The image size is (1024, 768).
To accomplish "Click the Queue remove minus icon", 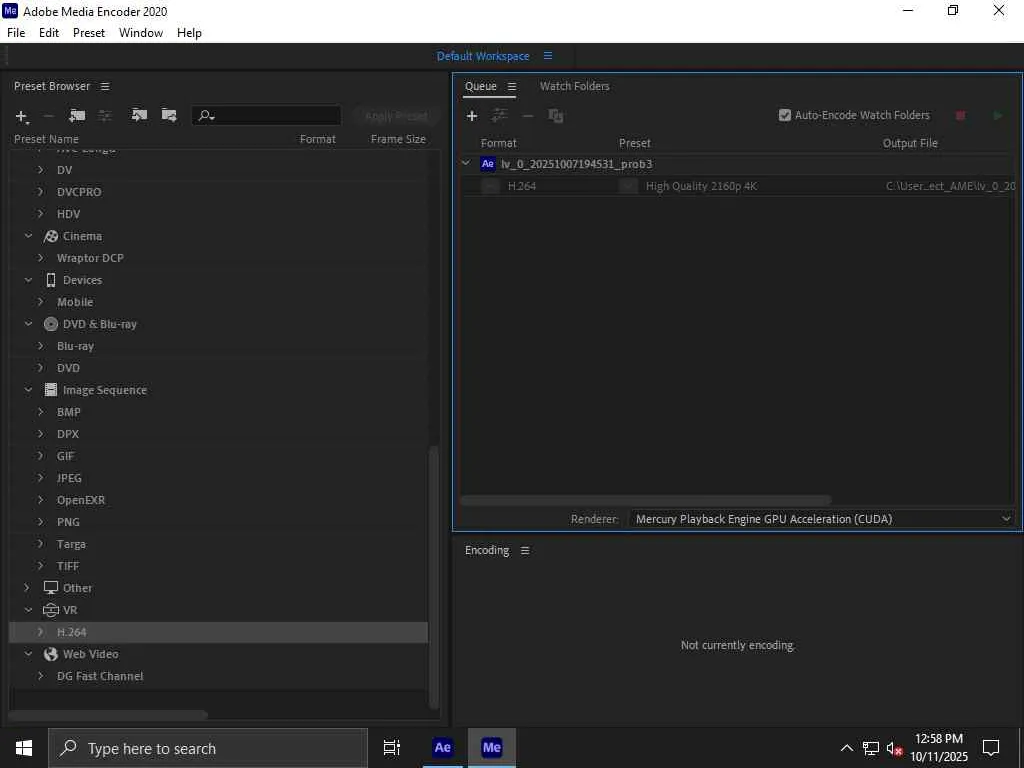I will [528, 116].
